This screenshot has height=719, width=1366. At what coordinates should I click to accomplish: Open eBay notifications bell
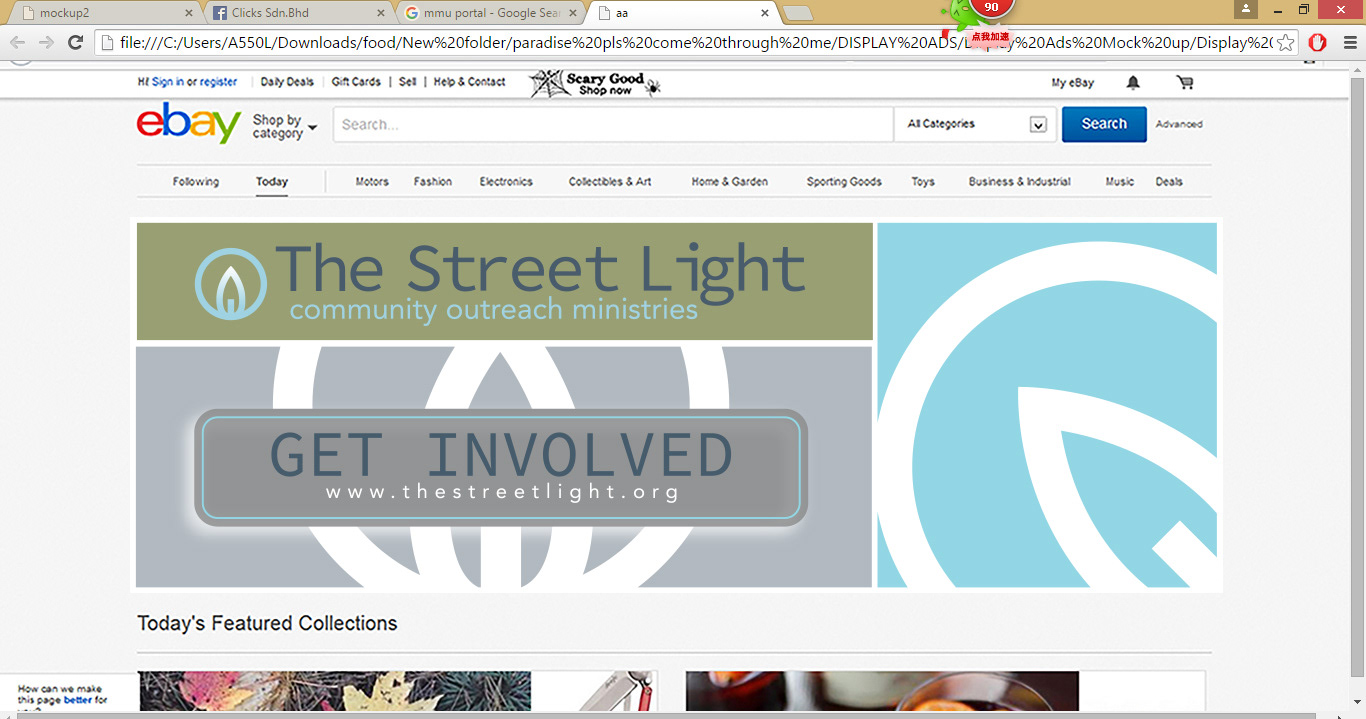[x=1133, y=83]
